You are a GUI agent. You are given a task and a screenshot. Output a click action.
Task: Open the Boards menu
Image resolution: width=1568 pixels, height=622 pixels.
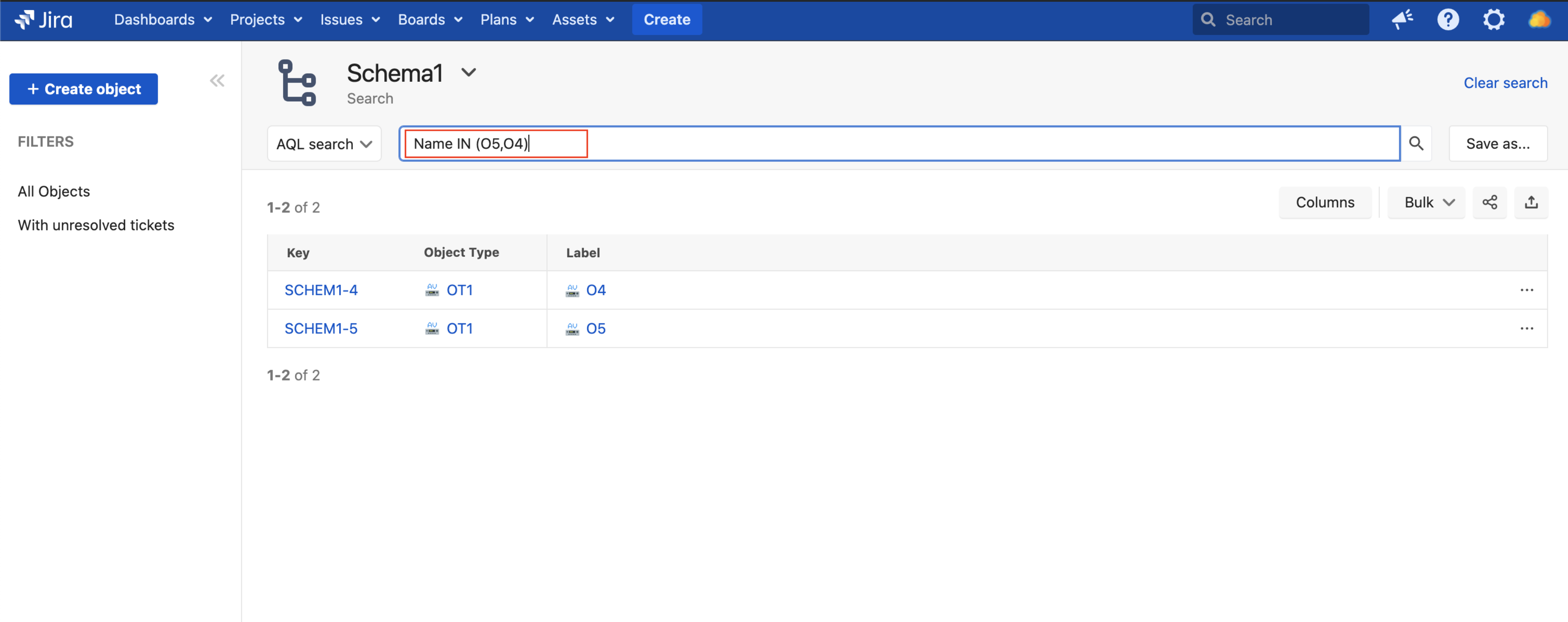430,19
